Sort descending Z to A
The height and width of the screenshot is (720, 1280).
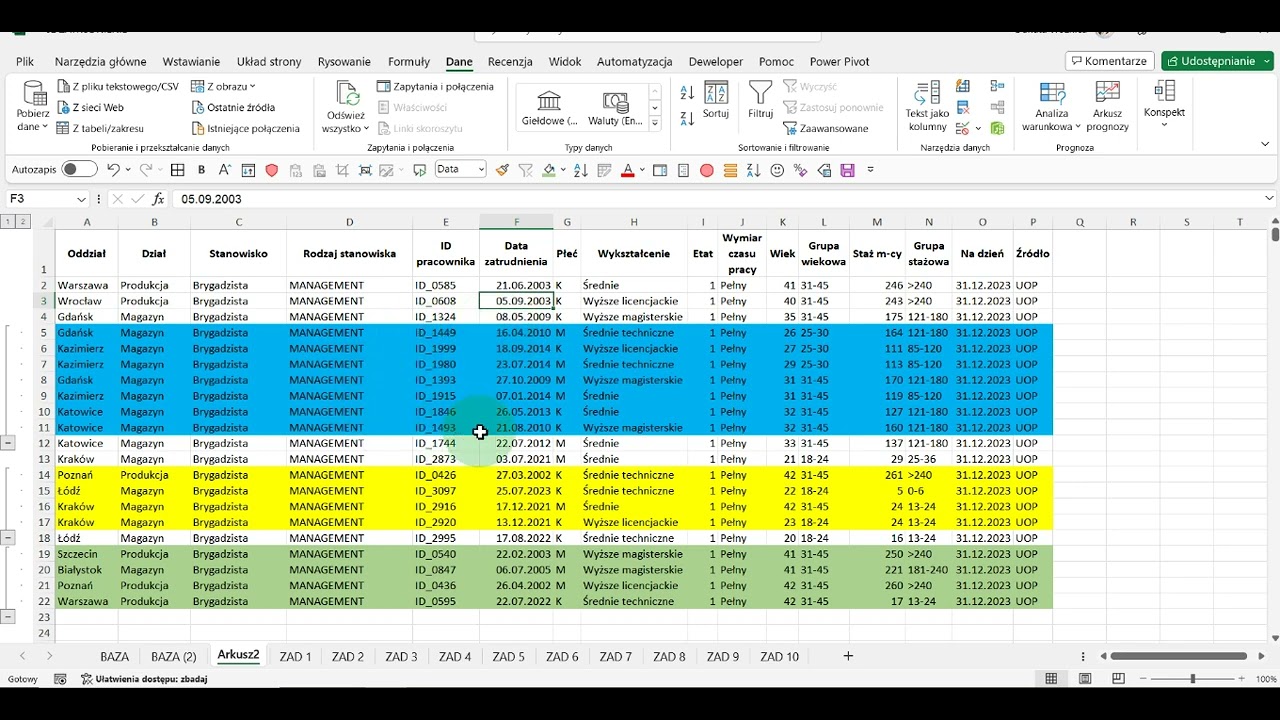(x=687, y=119)
